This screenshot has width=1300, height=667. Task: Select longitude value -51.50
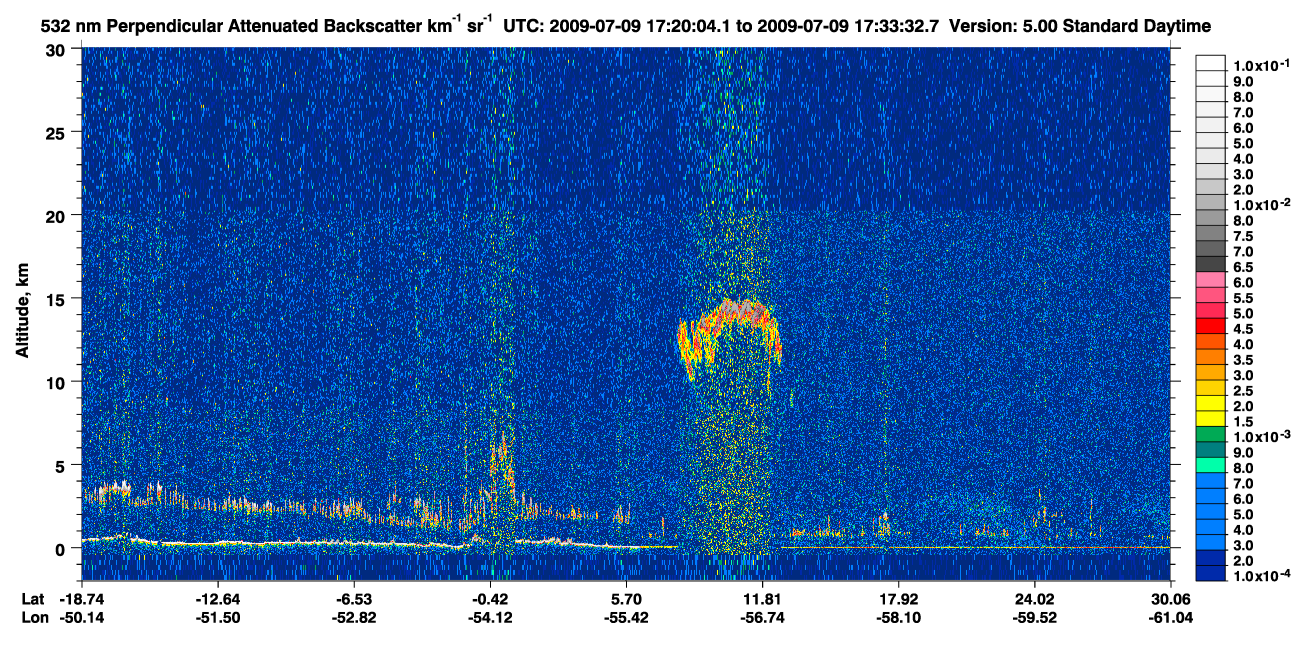pos(219,617)
